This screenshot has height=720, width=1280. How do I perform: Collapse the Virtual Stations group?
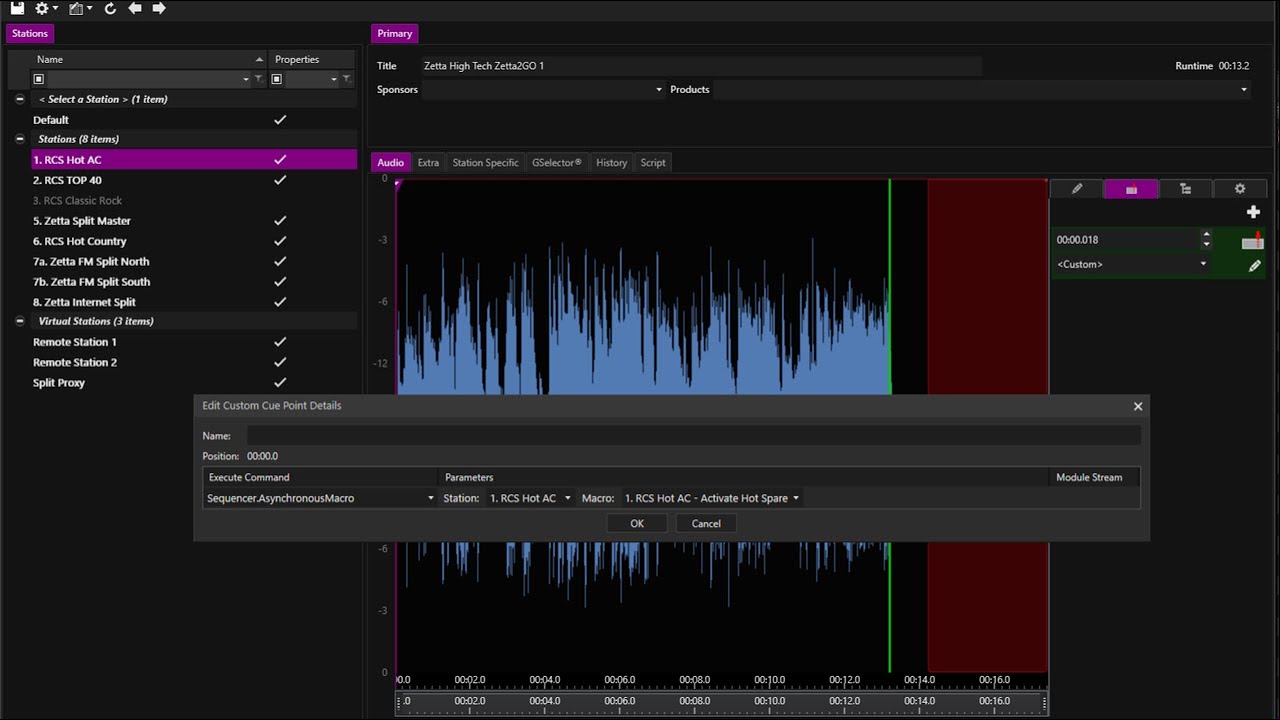[20, 321]
